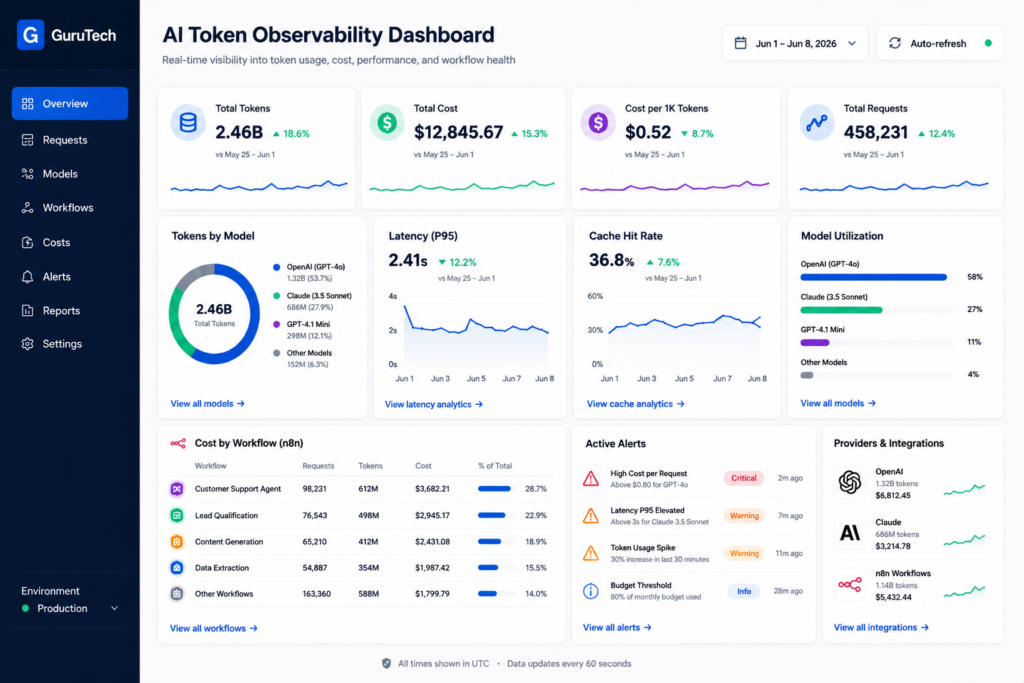
Task: Open View all models link under donut chart
Action: click(208, 404)
